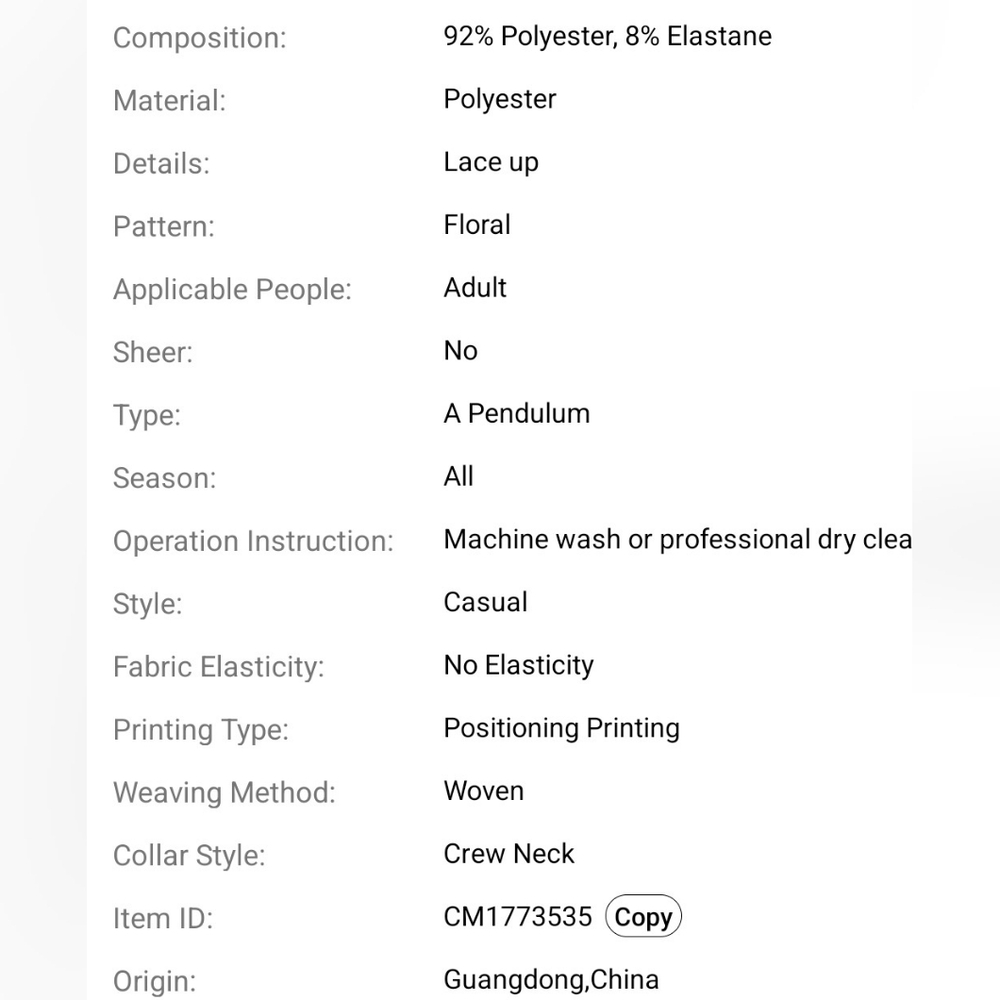Click the Positioning Printing value
This screenshot has width=1000, height=1000.
(562, 728)
